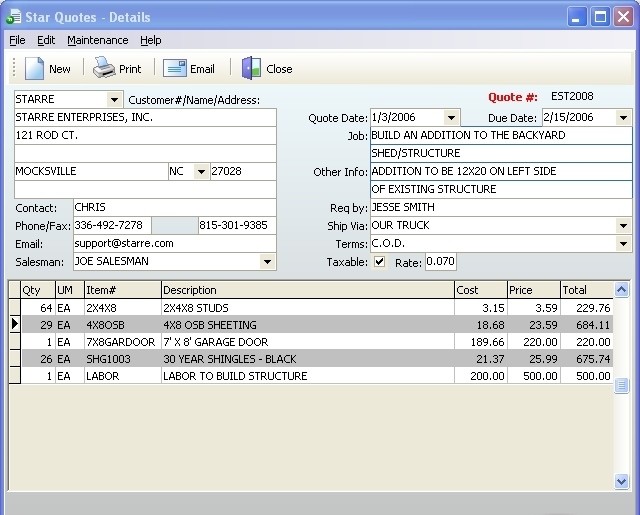Click the current row arrow indicator

(14, 324)
